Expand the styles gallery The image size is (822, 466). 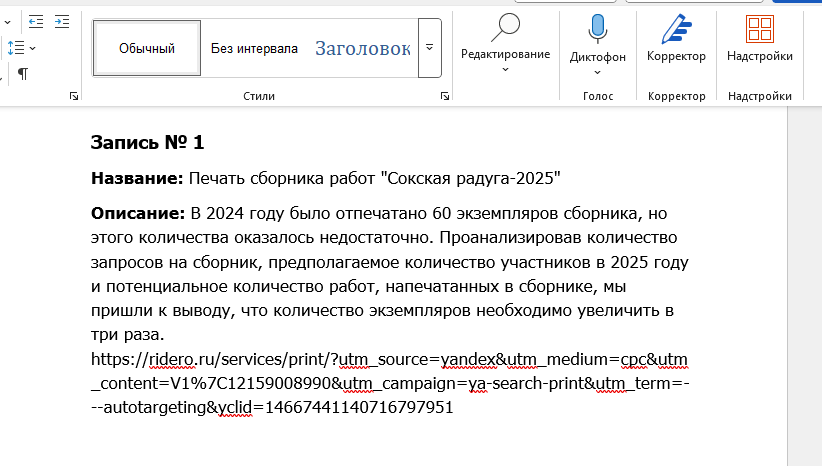coord(429,48)
